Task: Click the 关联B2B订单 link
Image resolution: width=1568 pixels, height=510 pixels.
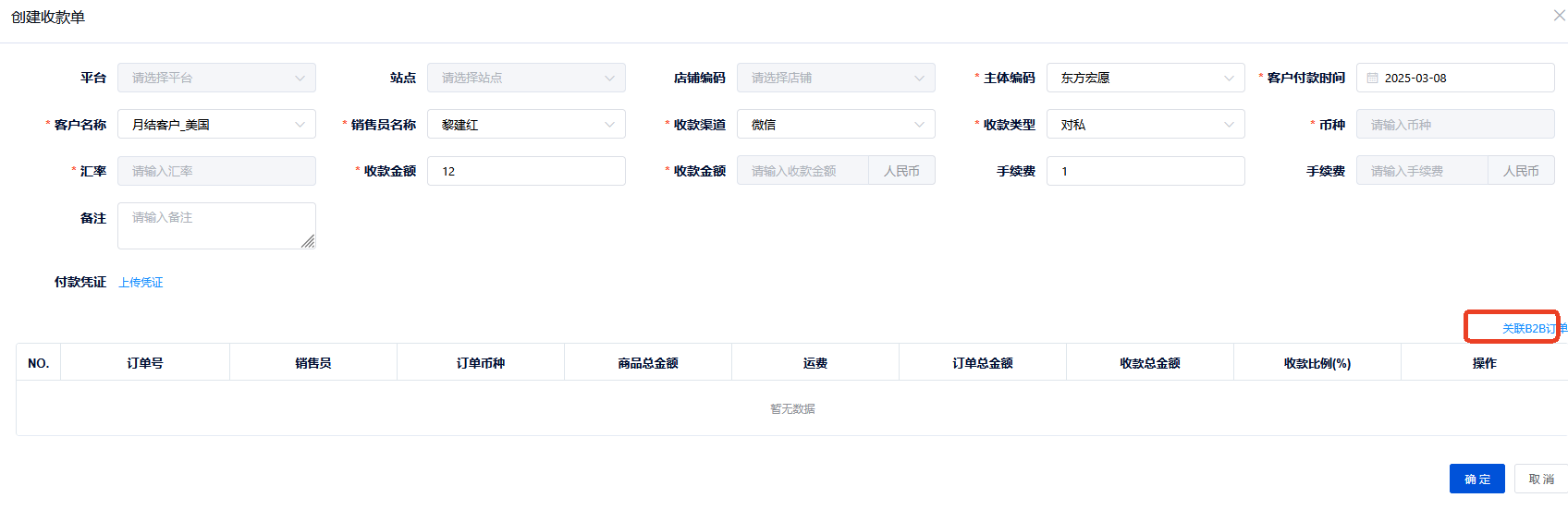Action: 1531,329
